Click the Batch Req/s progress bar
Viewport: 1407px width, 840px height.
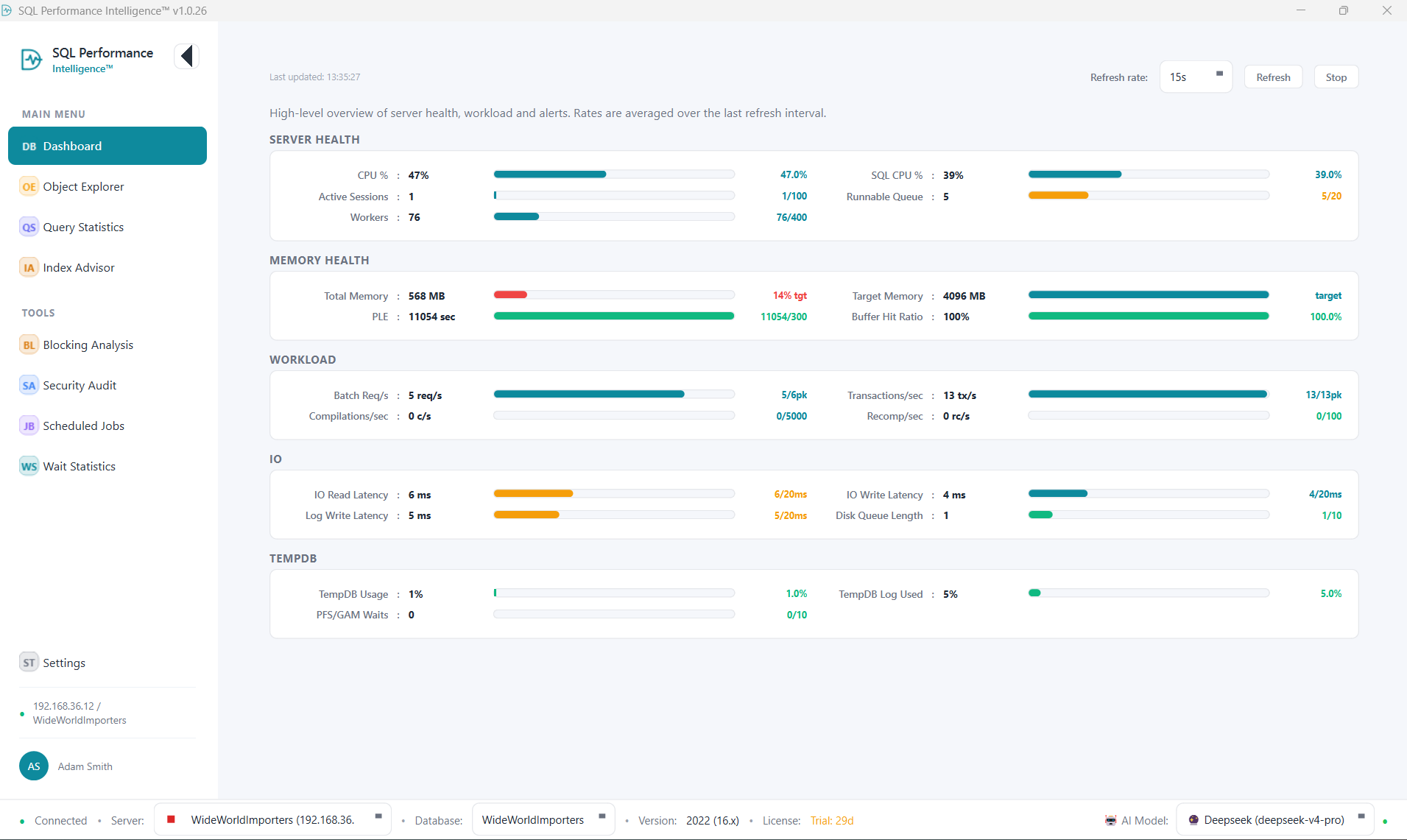(x=614, y=395)
